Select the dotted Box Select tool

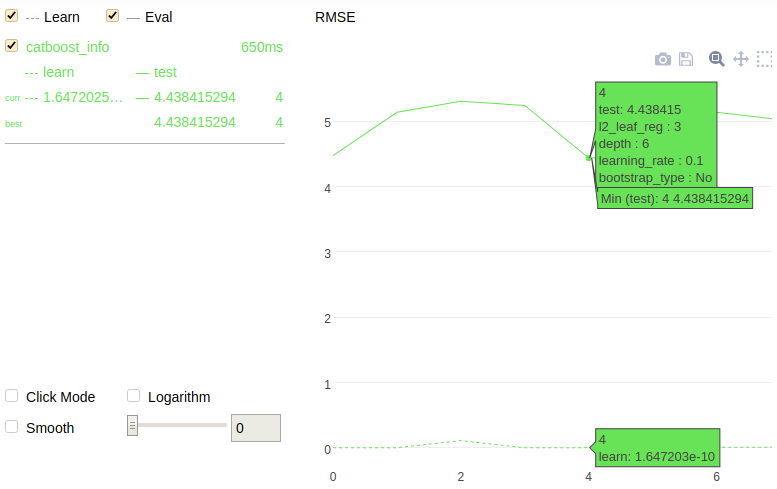[x=764, y=59]
